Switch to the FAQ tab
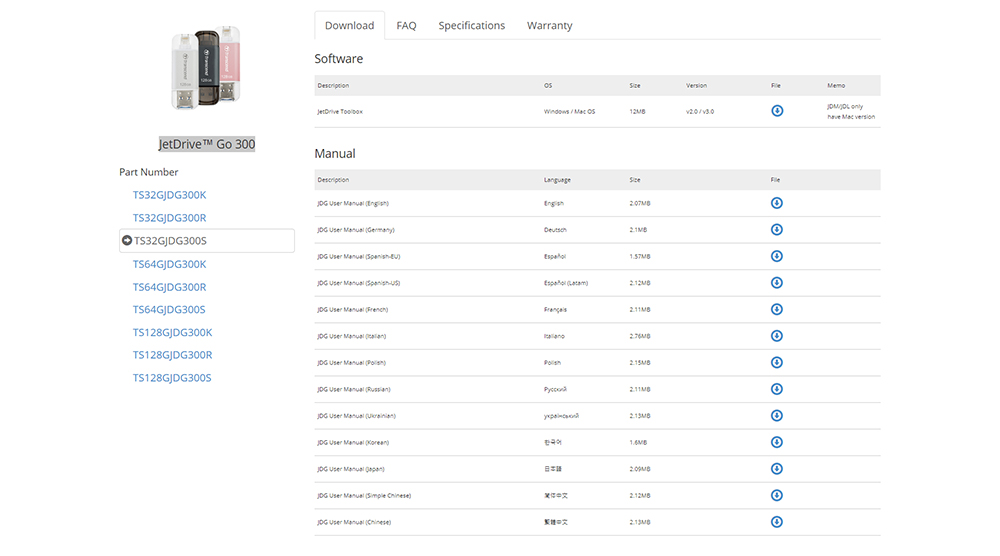The image size is (1000, 556). 406,26
